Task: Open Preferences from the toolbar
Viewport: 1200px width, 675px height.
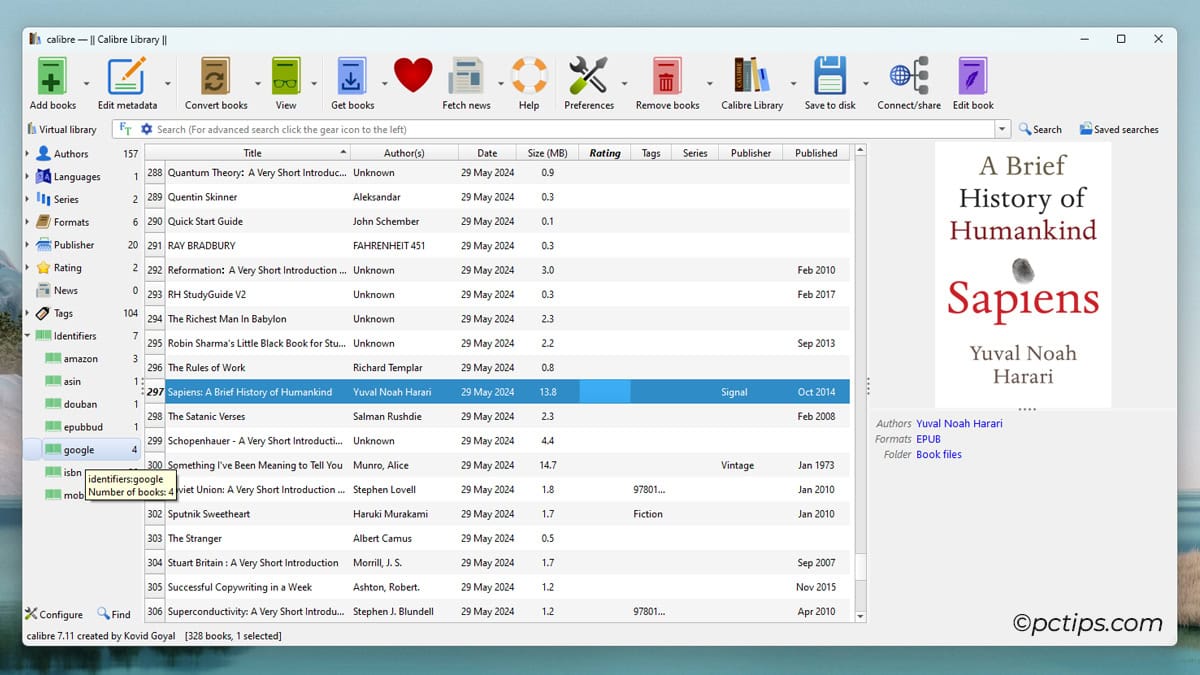Action: click(588, 78)
